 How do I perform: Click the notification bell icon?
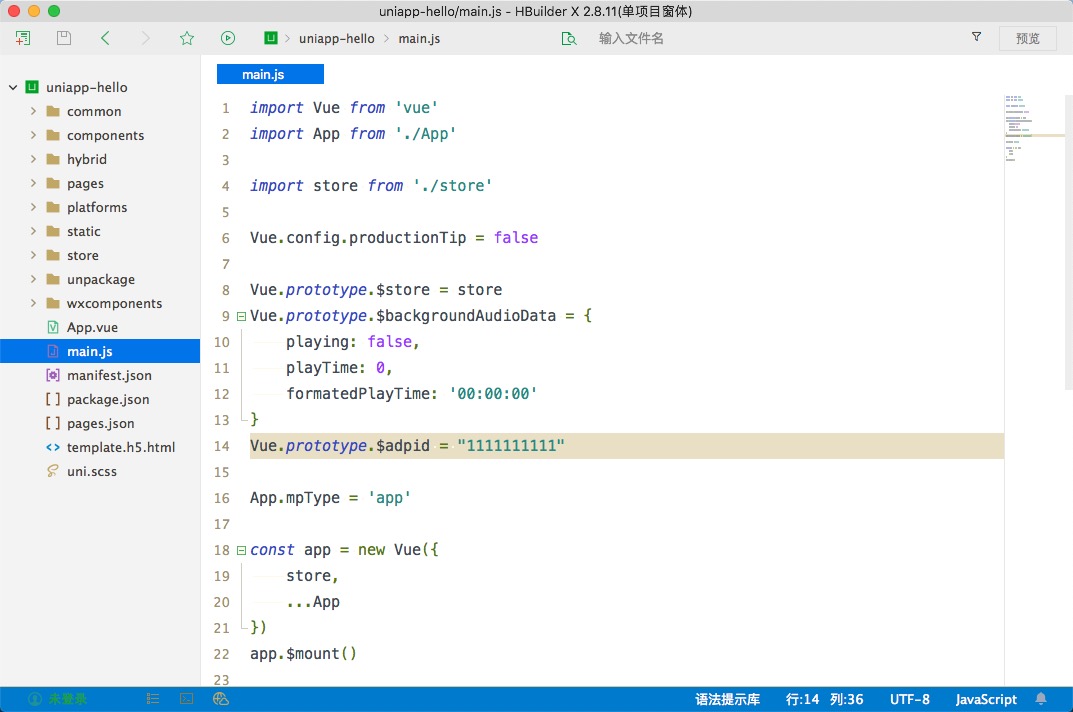[x=1041, y=699]
